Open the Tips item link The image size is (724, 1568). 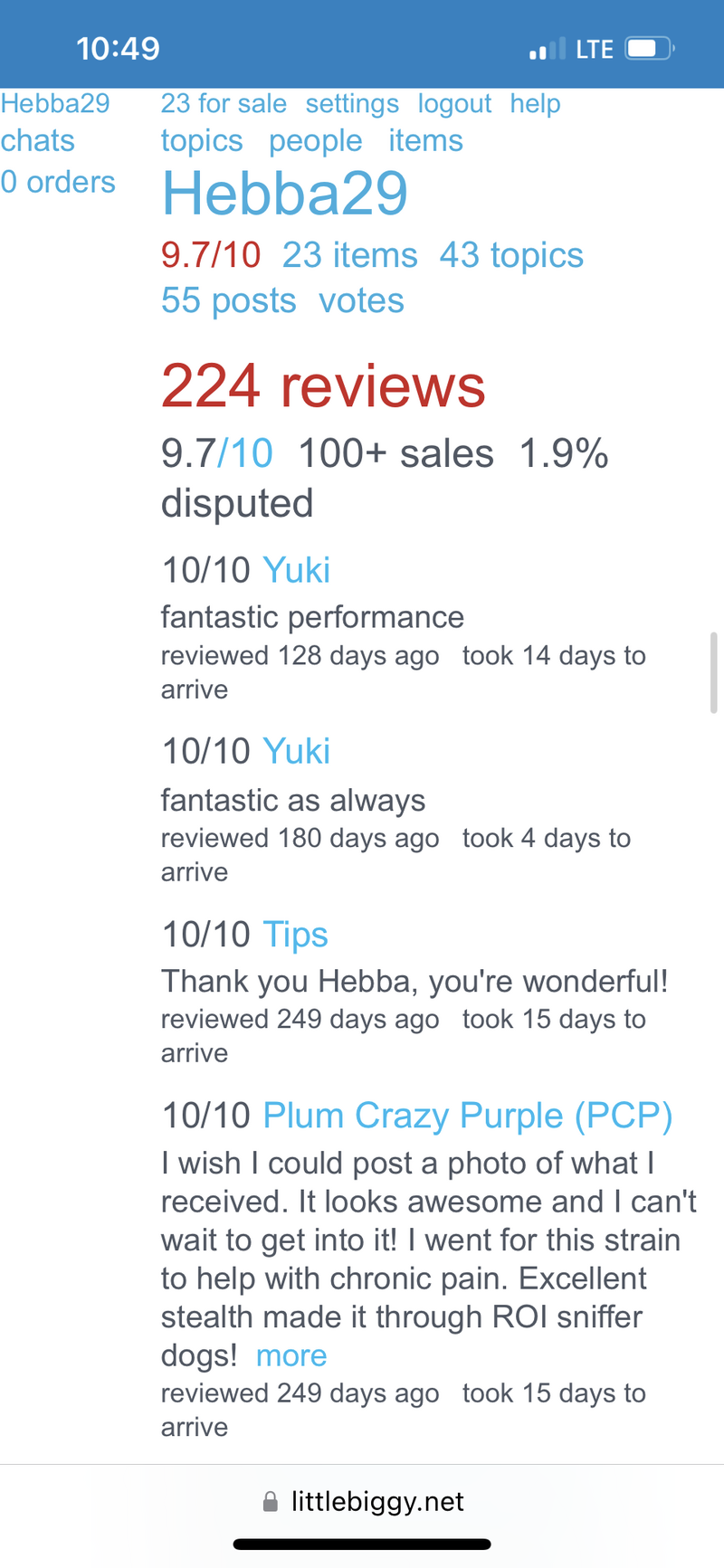pos(295,935)
